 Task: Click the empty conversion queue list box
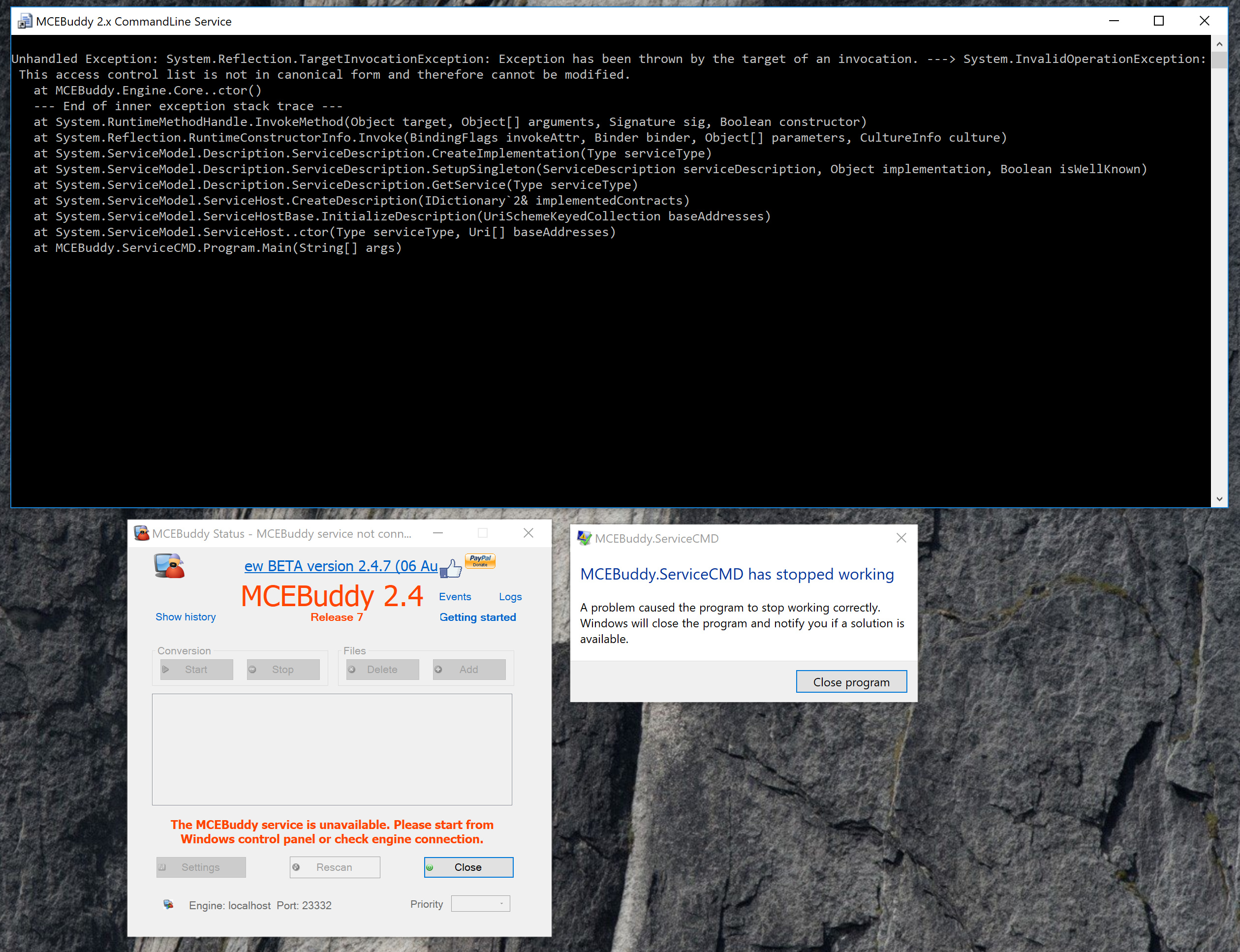(x=332, y=749)
